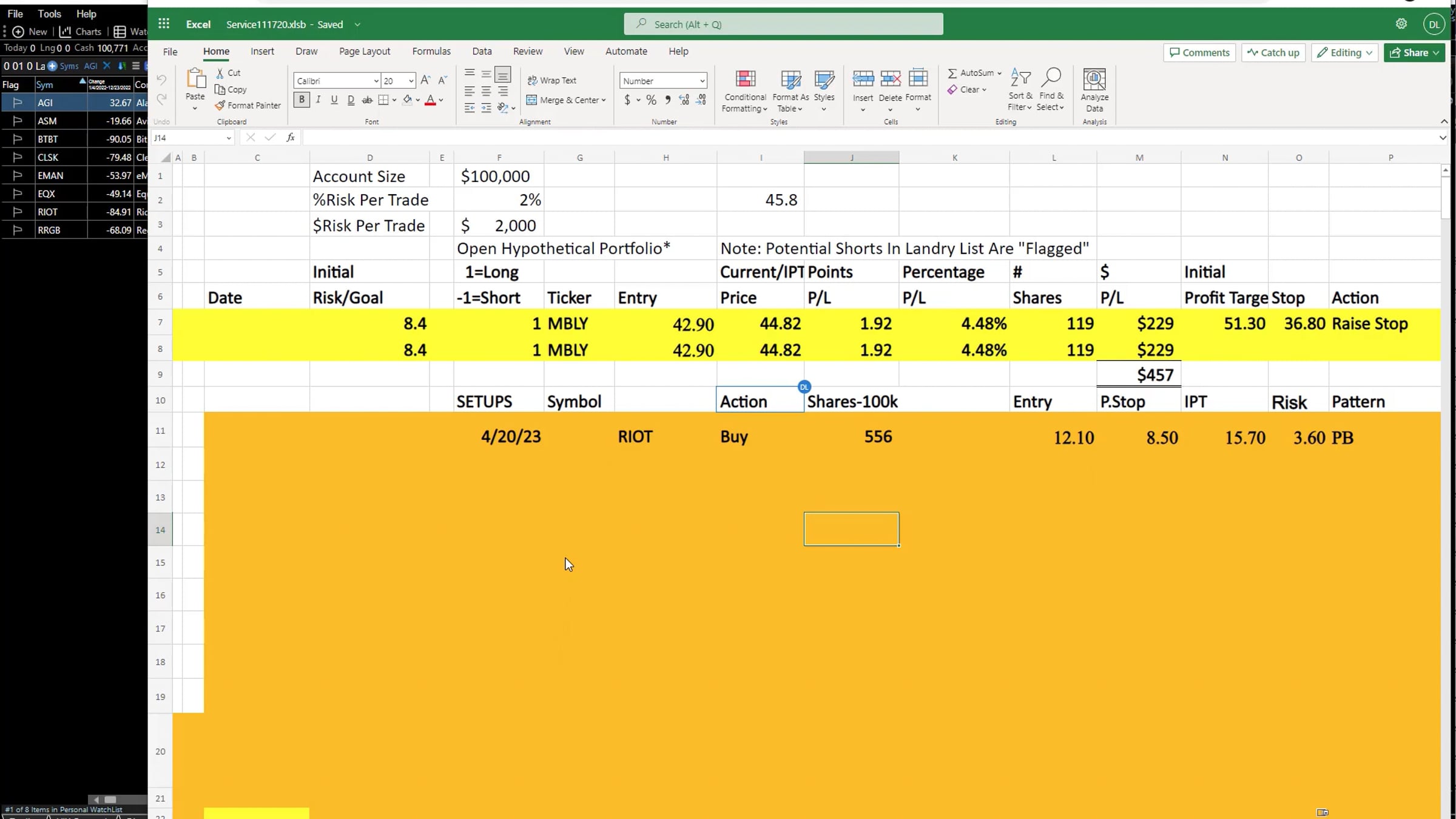
Task: Toggle center text alignment
Action: point(486,91)
